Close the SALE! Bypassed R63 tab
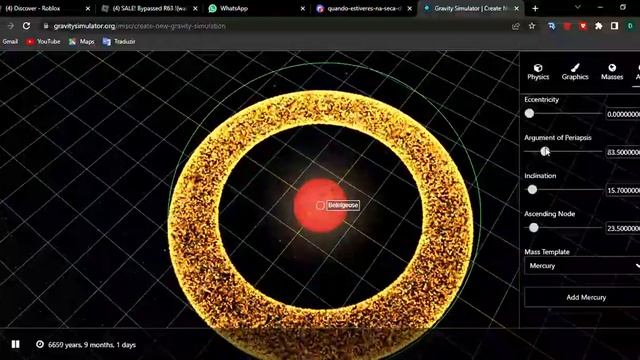 click(195, 9)
